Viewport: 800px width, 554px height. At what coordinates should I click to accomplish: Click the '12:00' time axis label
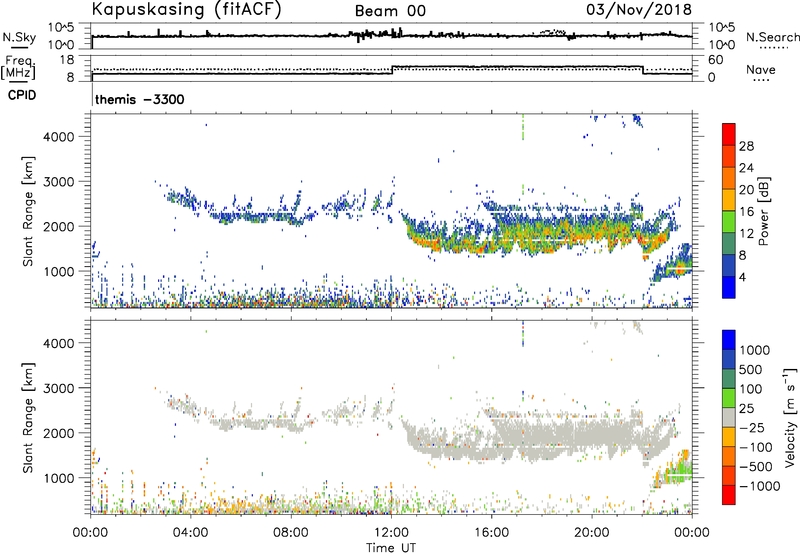click(391, 532)
